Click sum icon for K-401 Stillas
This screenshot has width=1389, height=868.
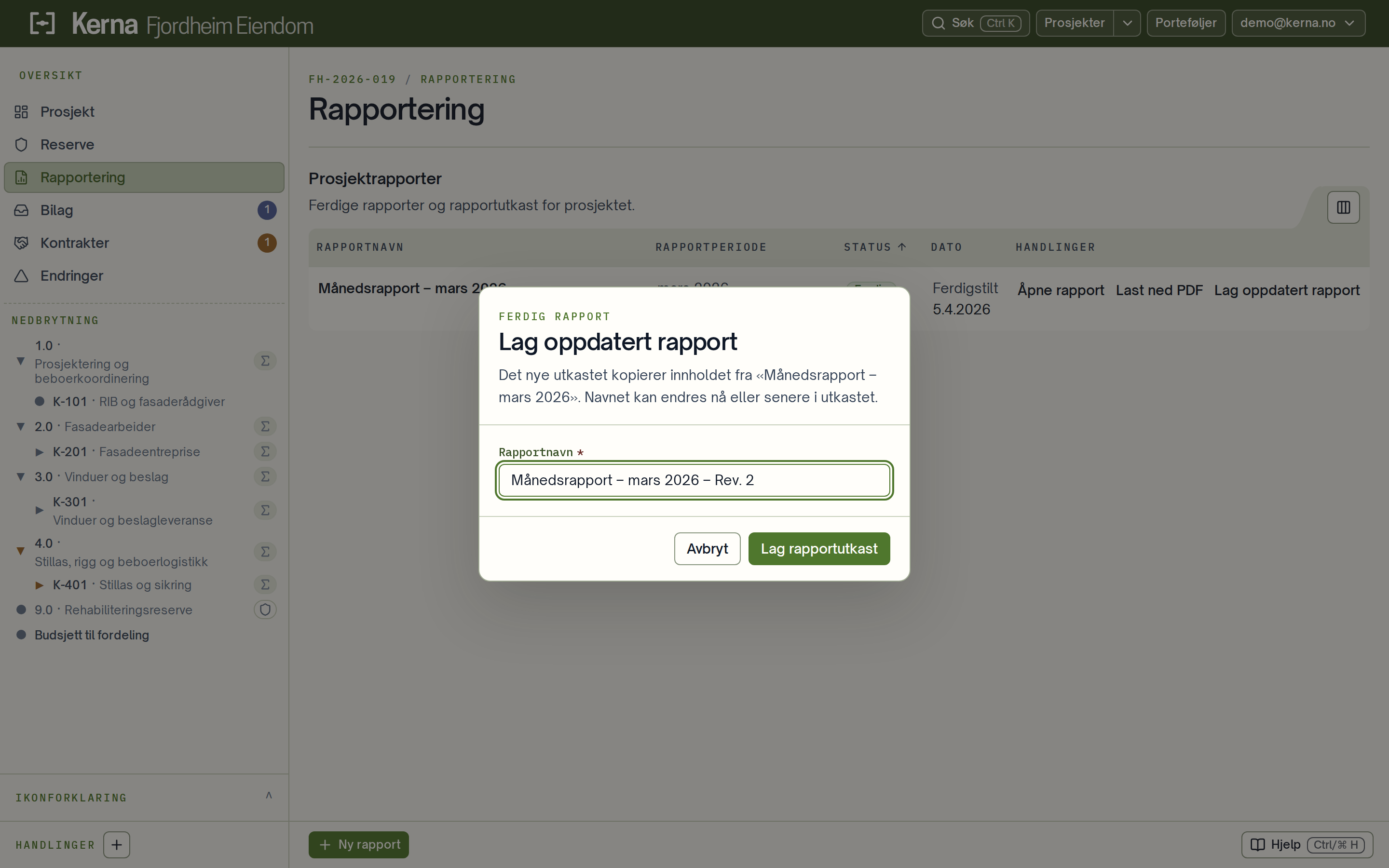[265, 585]
